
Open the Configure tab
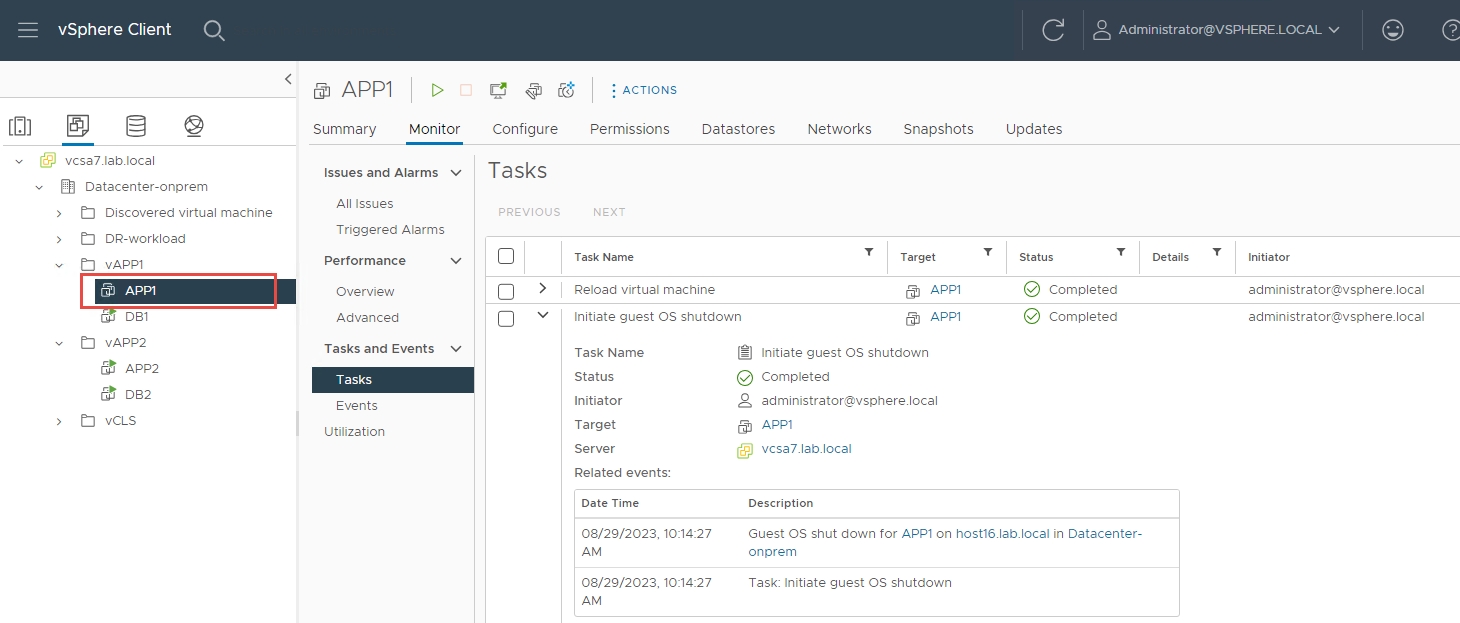tap(525, 129)
